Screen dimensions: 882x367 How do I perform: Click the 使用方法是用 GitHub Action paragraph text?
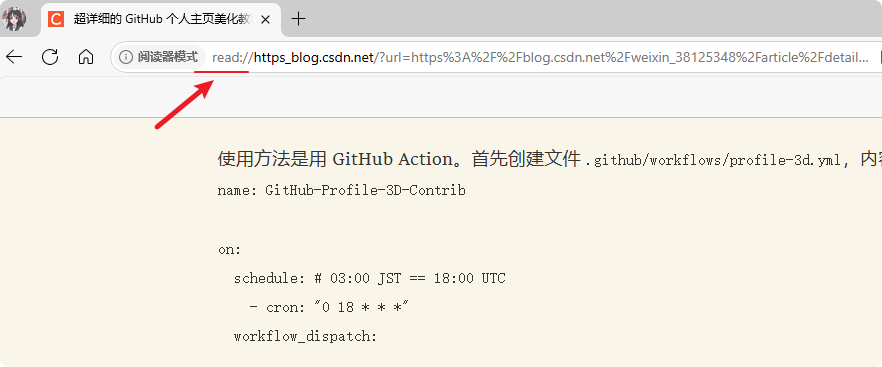[399, 160]
